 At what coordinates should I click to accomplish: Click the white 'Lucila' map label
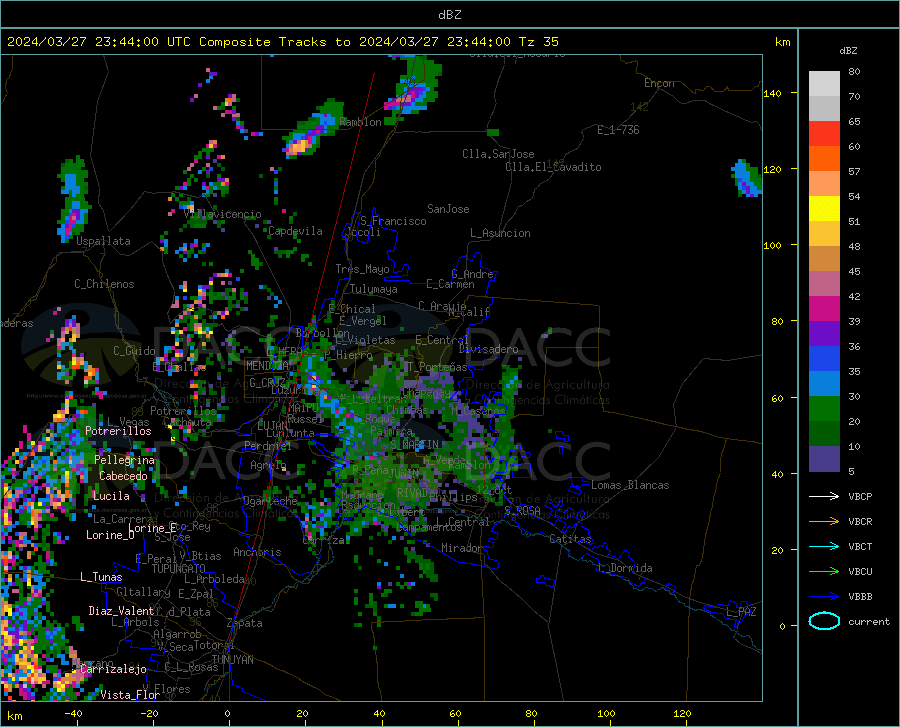point(111,496)
